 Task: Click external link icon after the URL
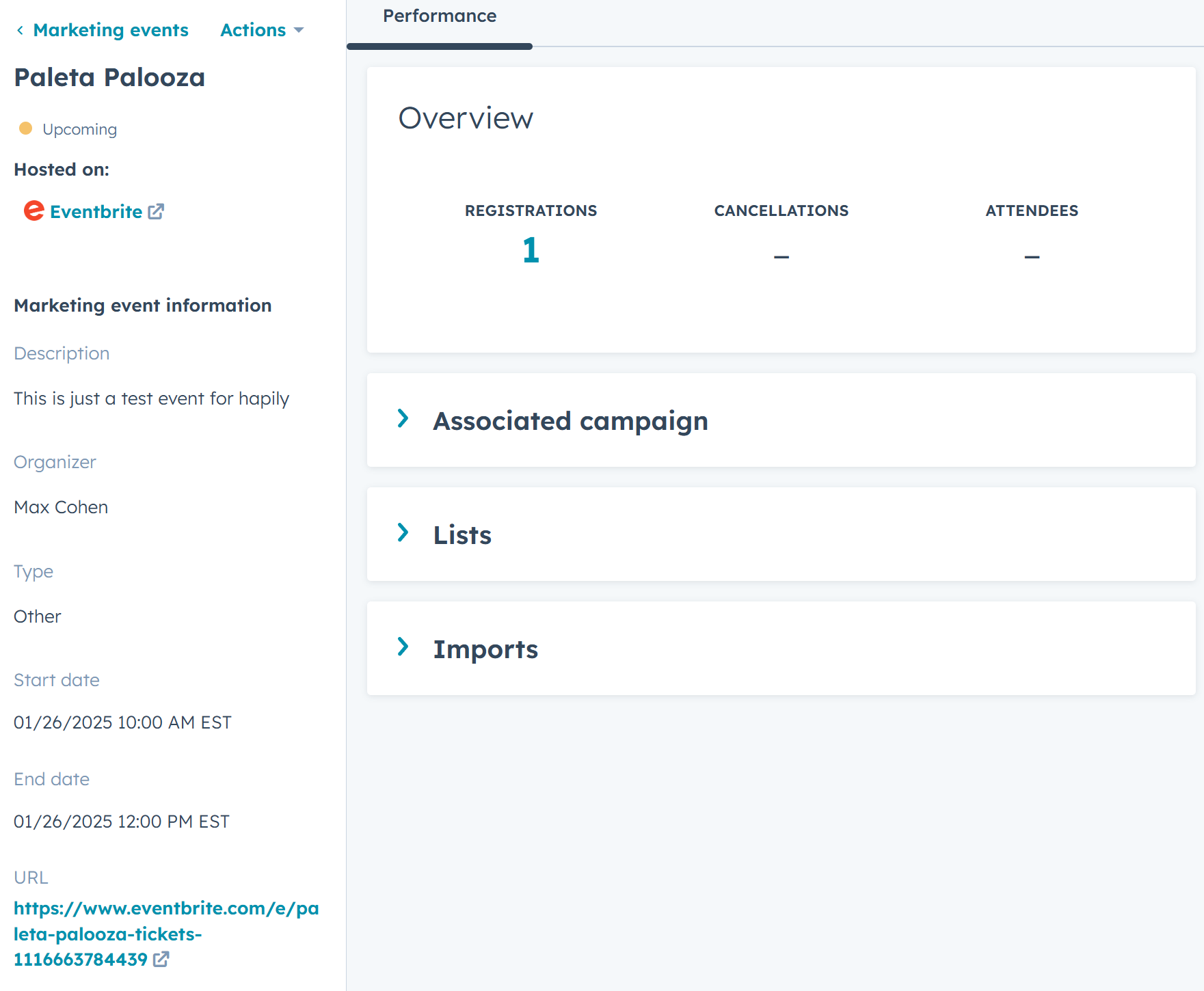[x=161, y=960]
